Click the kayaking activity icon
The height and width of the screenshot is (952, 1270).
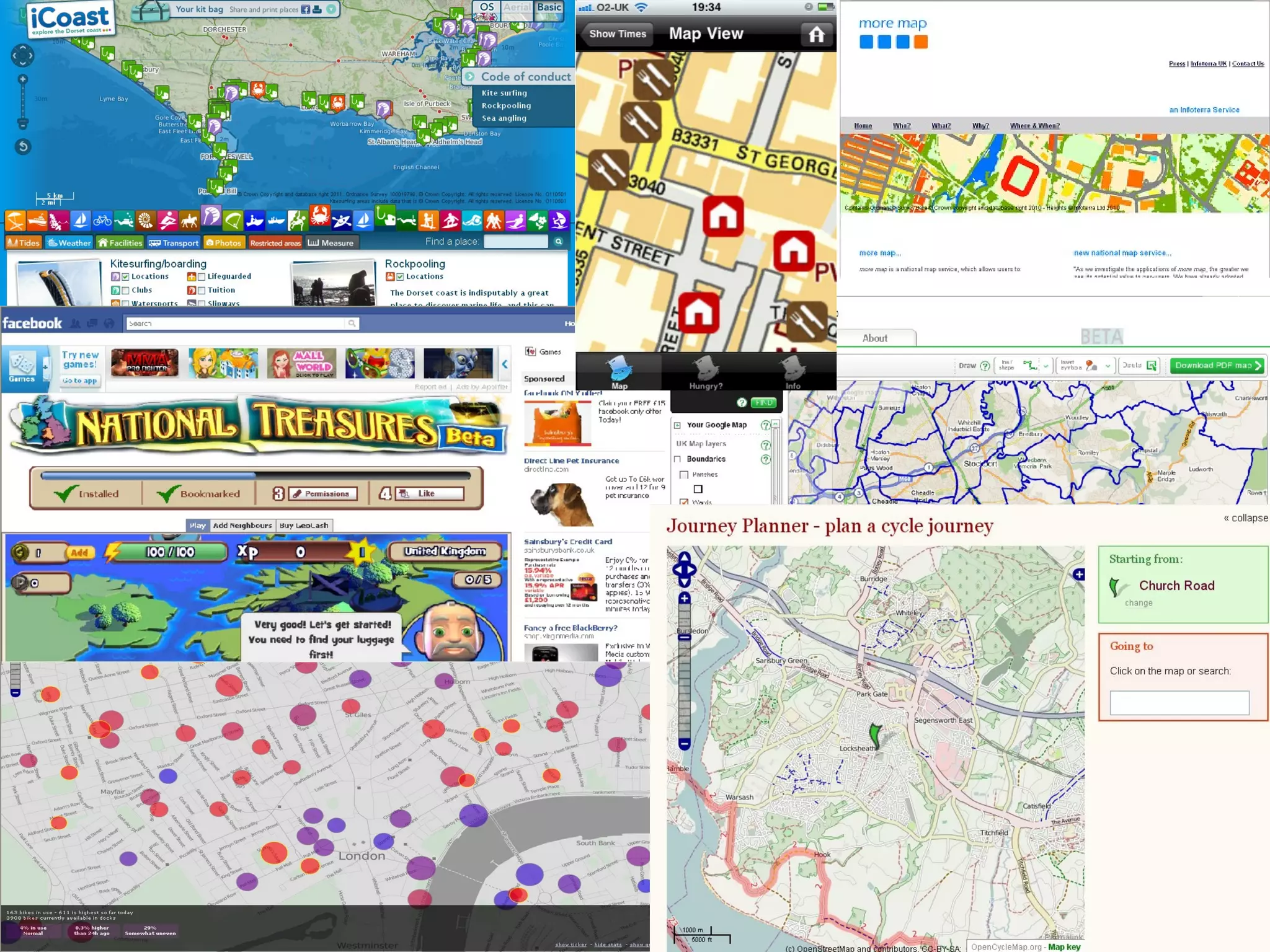[x=342, y=220]
